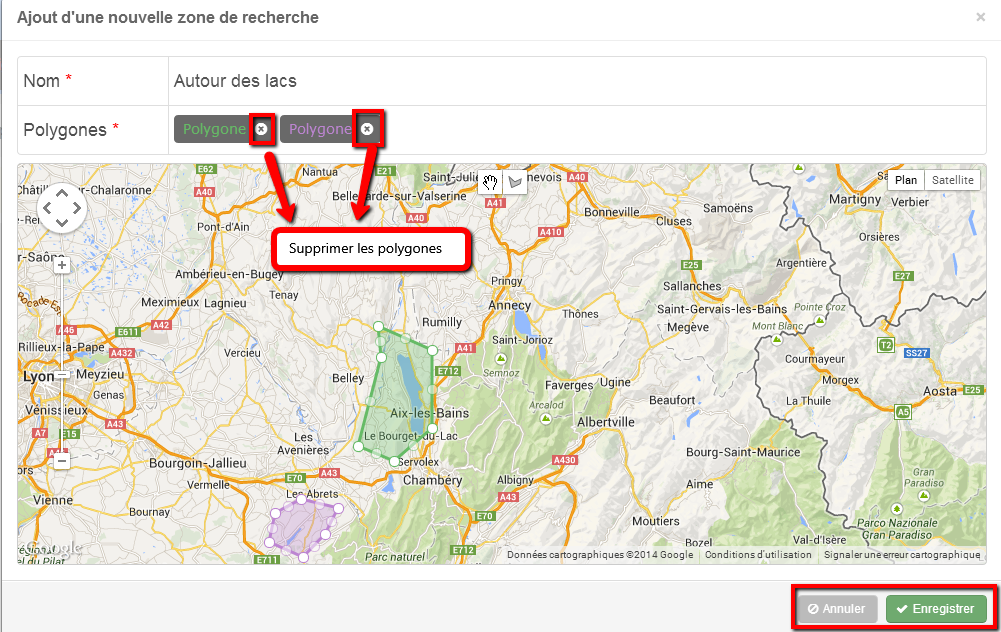Click the Courmayeur label on the map
This screenshot has height=632, width=1001.
(x=815, y=359)
